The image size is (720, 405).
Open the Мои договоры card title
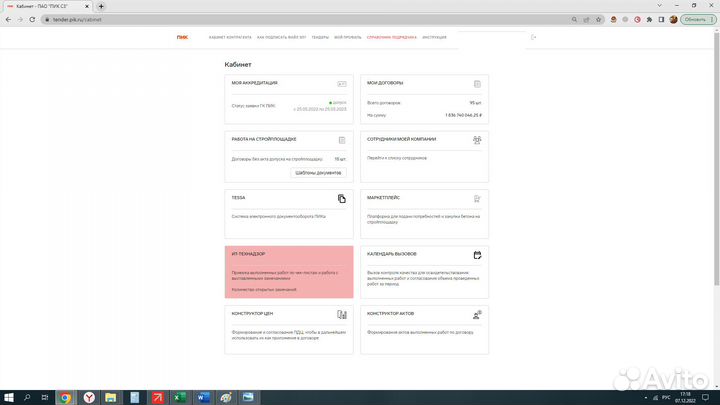point(385,83)
